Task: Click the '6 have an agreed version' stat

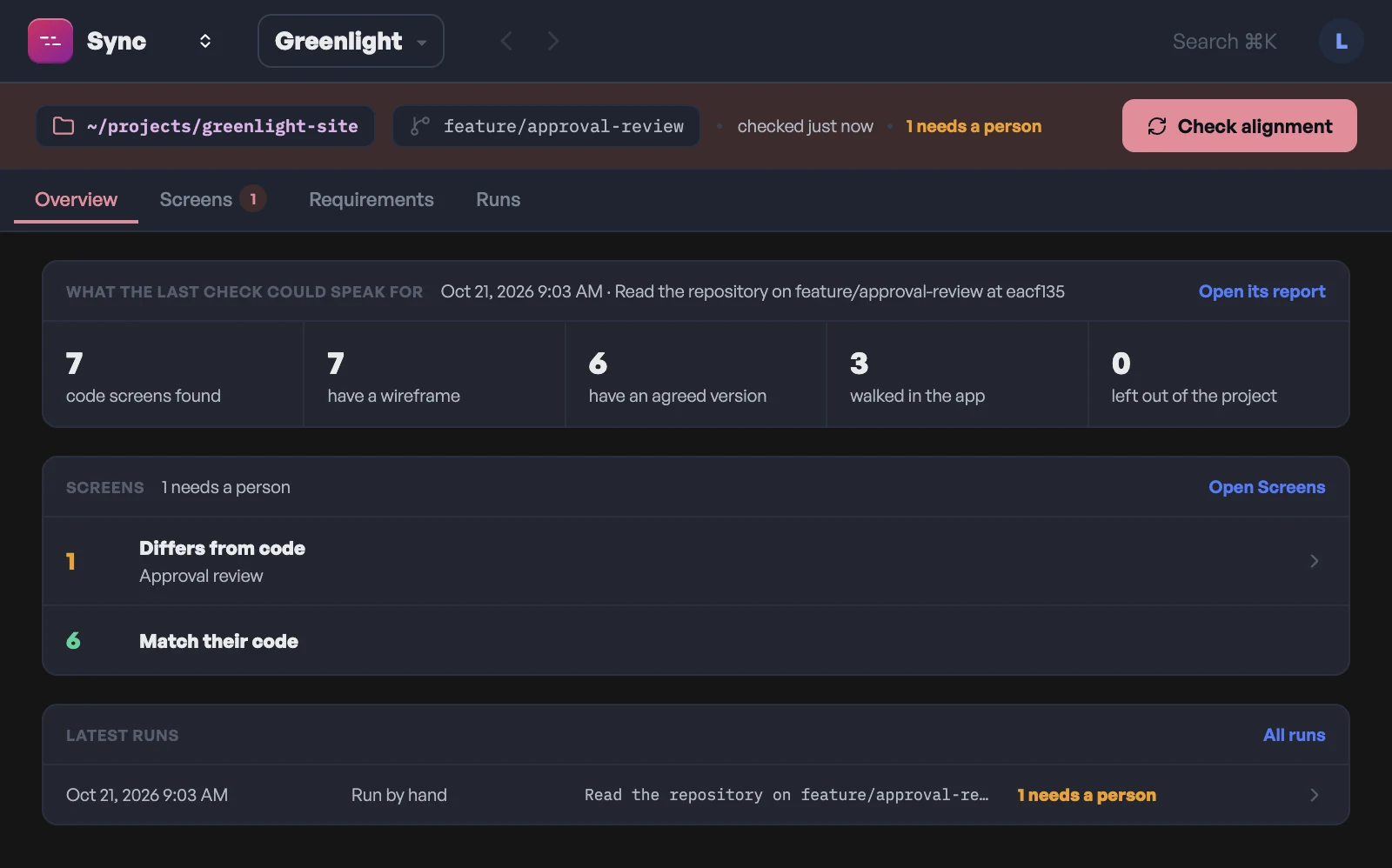Action: click(696, 374)
